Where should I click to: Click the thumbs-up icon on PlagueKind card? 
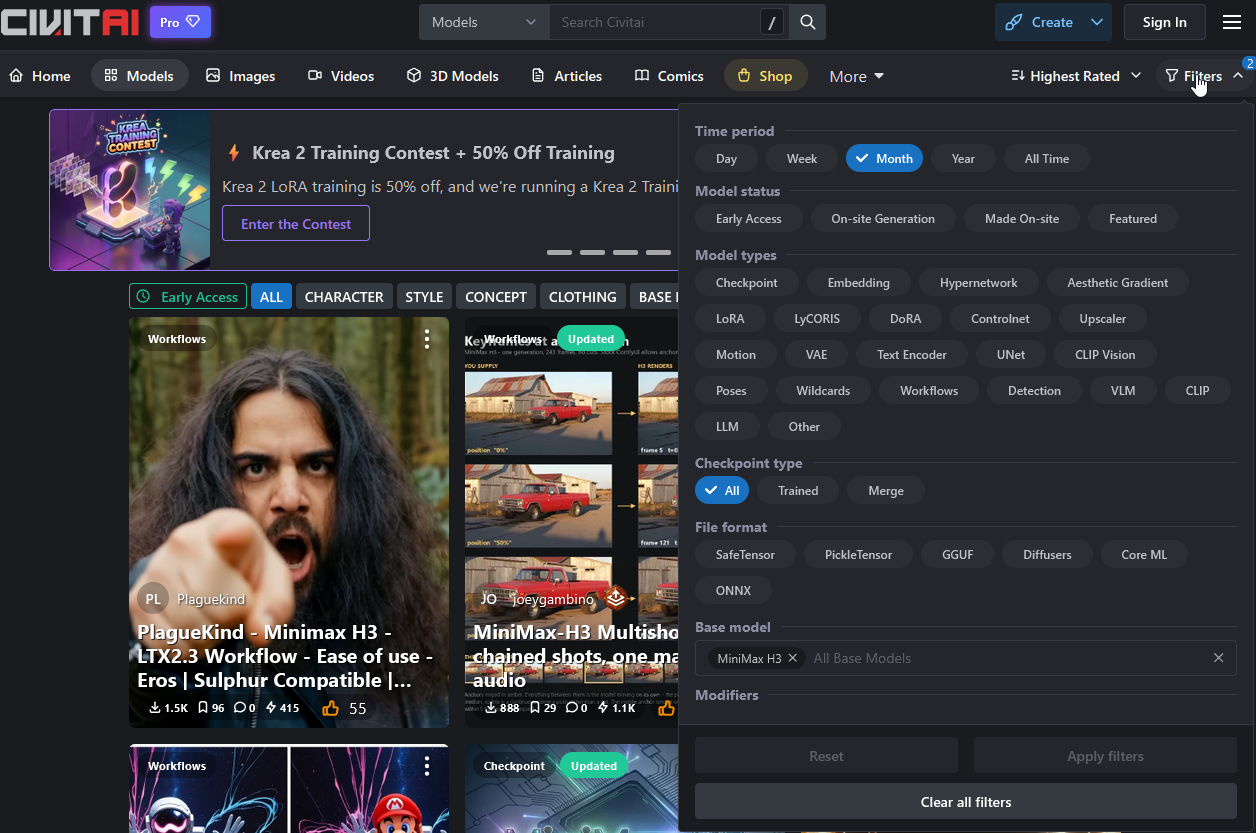click(x=331, y=708)
